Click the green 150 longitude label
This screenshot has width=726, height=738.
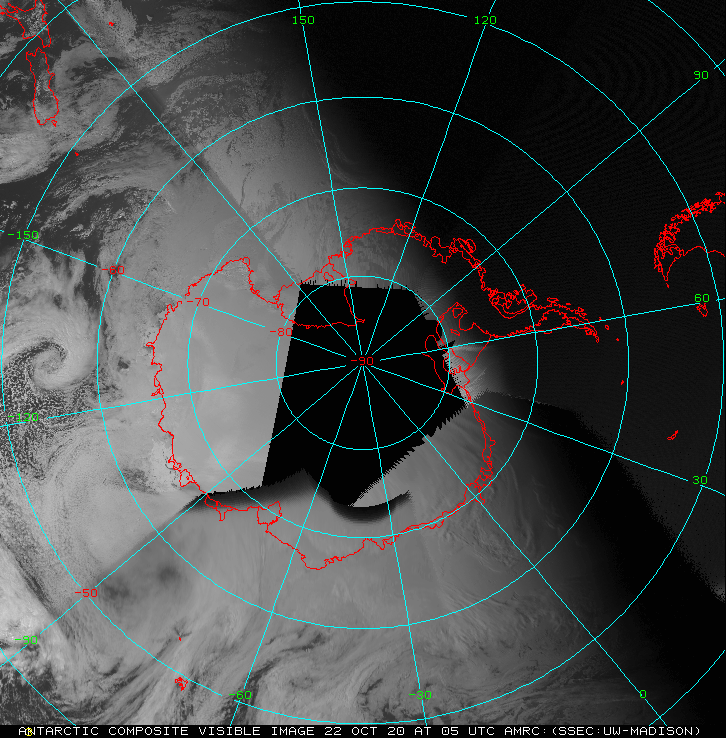click(303, 20)
